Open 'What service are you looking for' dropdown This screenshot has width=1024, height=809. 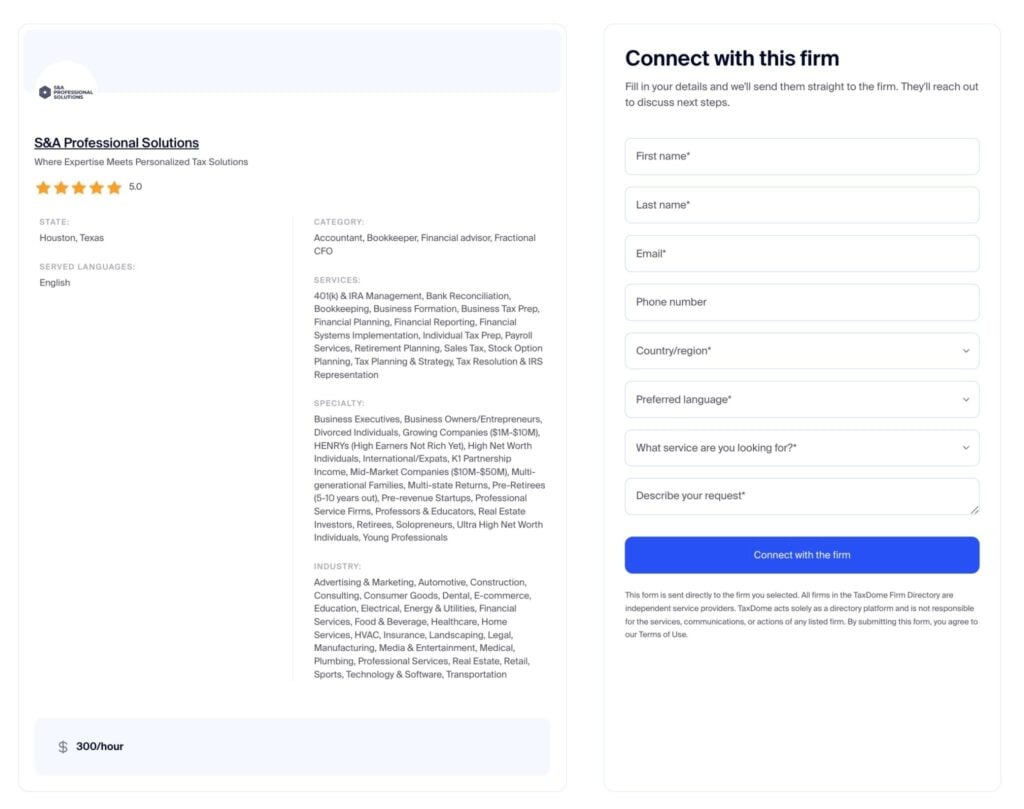[801, 448]
